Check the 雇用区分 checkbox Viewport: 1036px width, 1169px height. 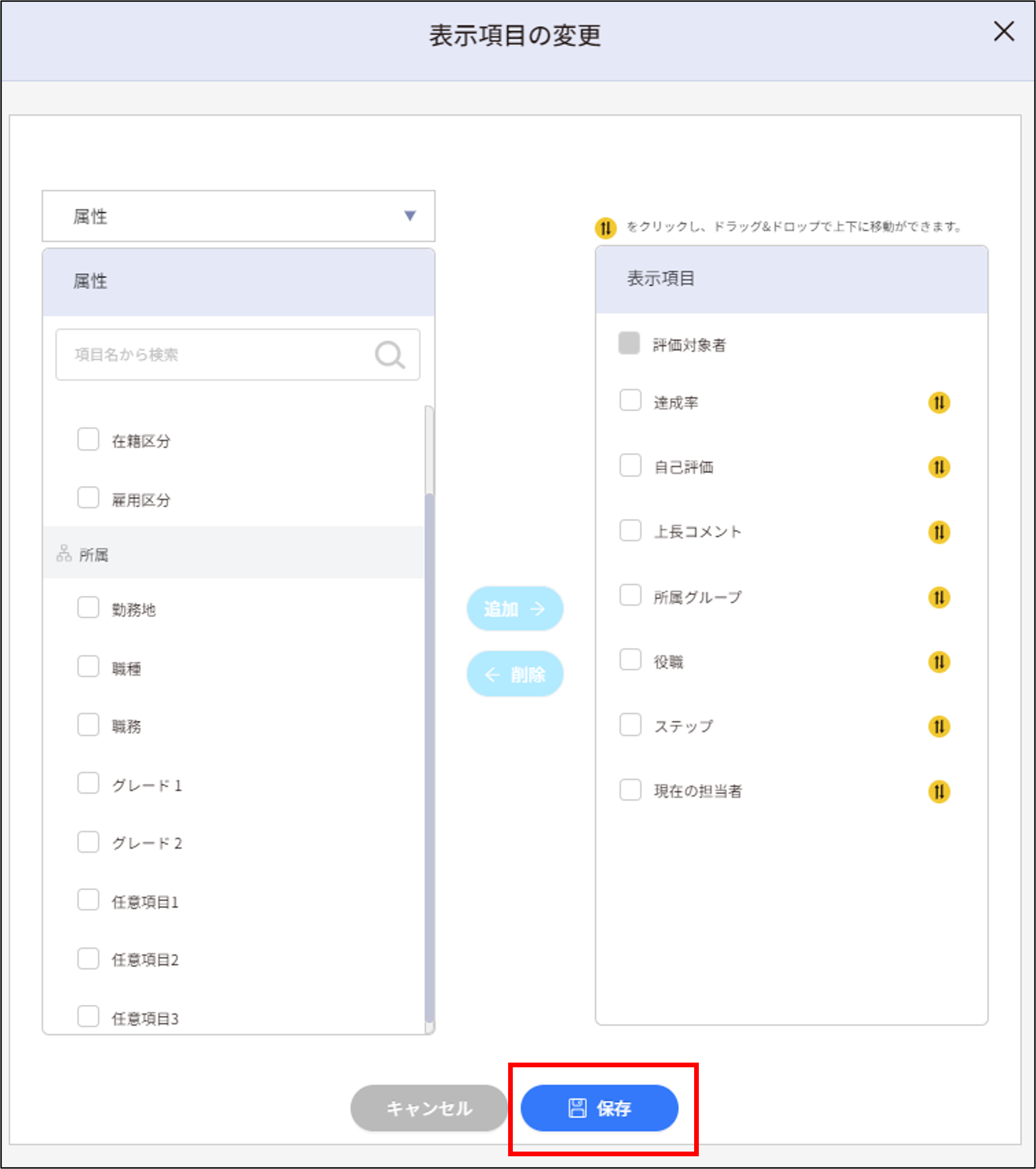(x=88, y=498)
